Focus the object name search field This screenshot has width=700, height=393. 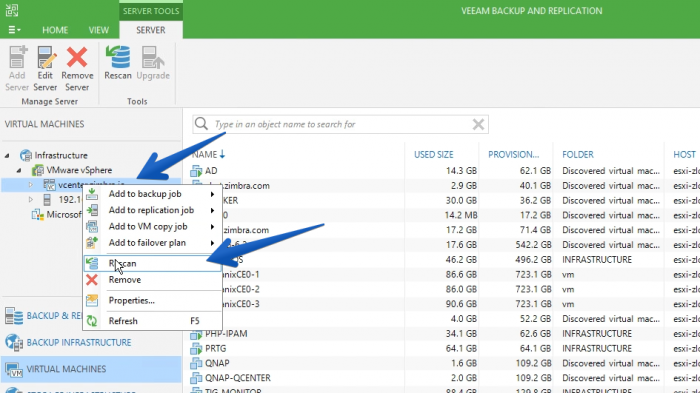339,124
